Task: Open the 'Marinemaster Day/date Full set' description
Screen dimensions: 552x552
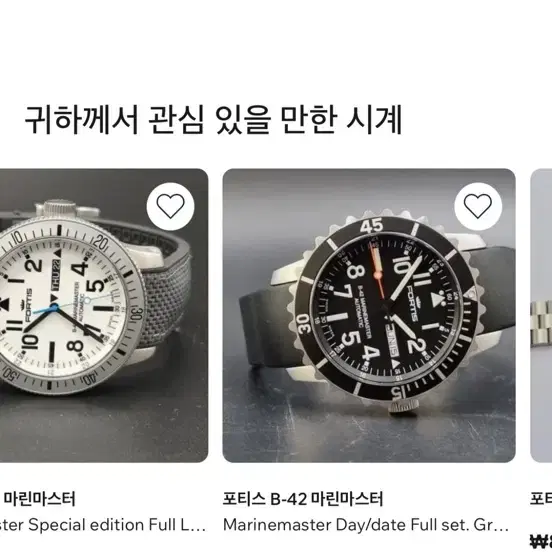Action: (x=365, y=525)
